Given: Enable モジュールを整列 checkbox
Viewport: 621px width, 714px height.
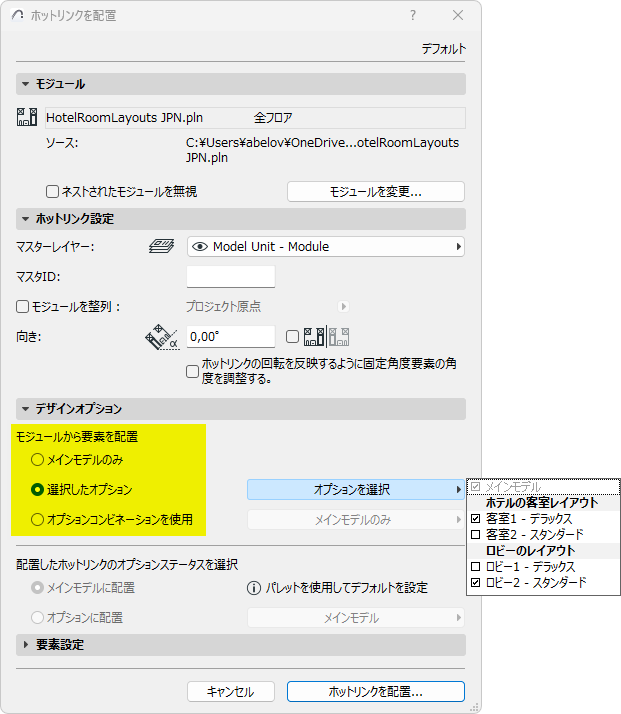Looking at the screenshot, I should (22, 306).
